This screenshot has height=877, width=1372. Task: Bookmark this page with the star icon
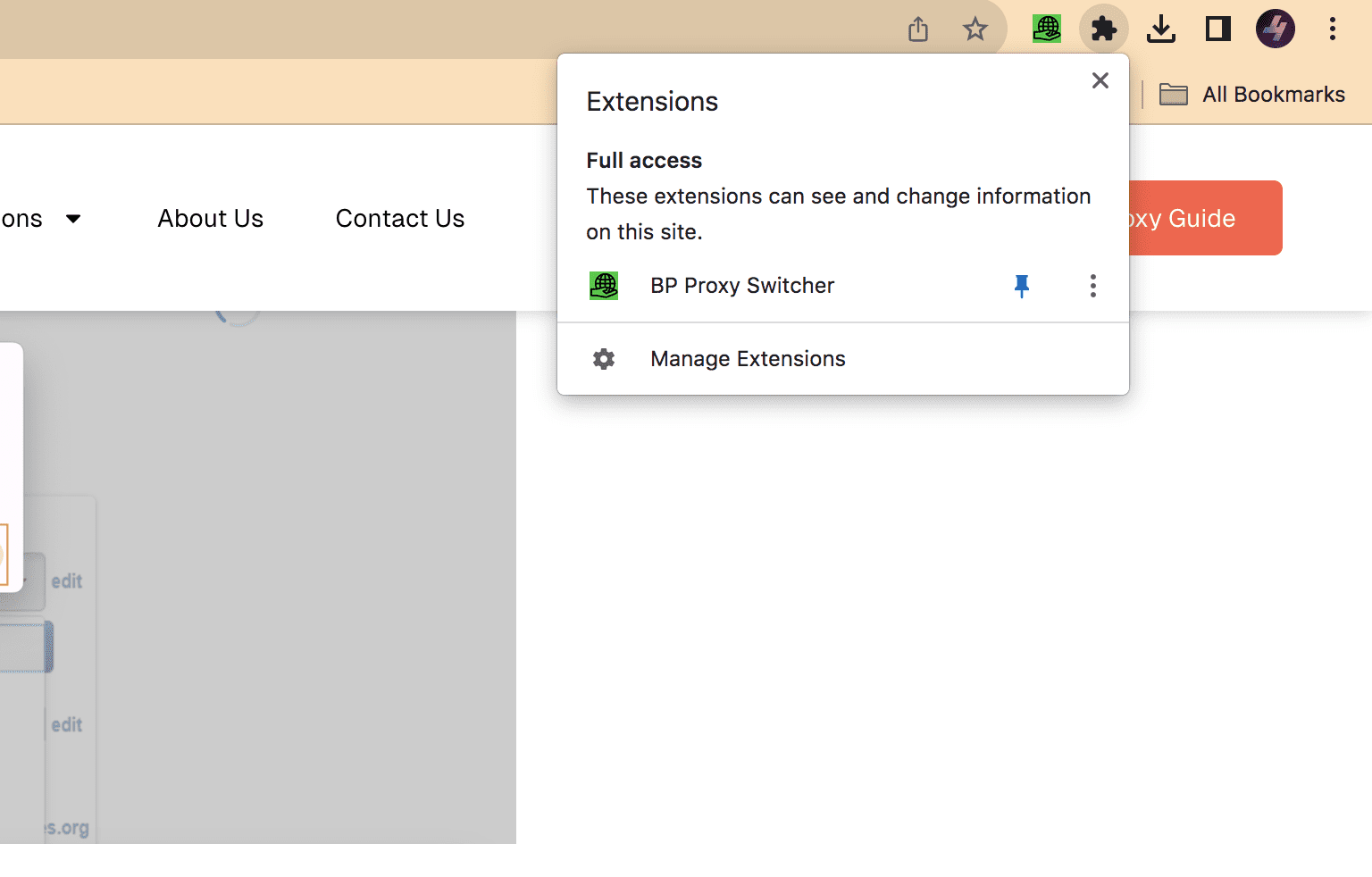point(975,29)
